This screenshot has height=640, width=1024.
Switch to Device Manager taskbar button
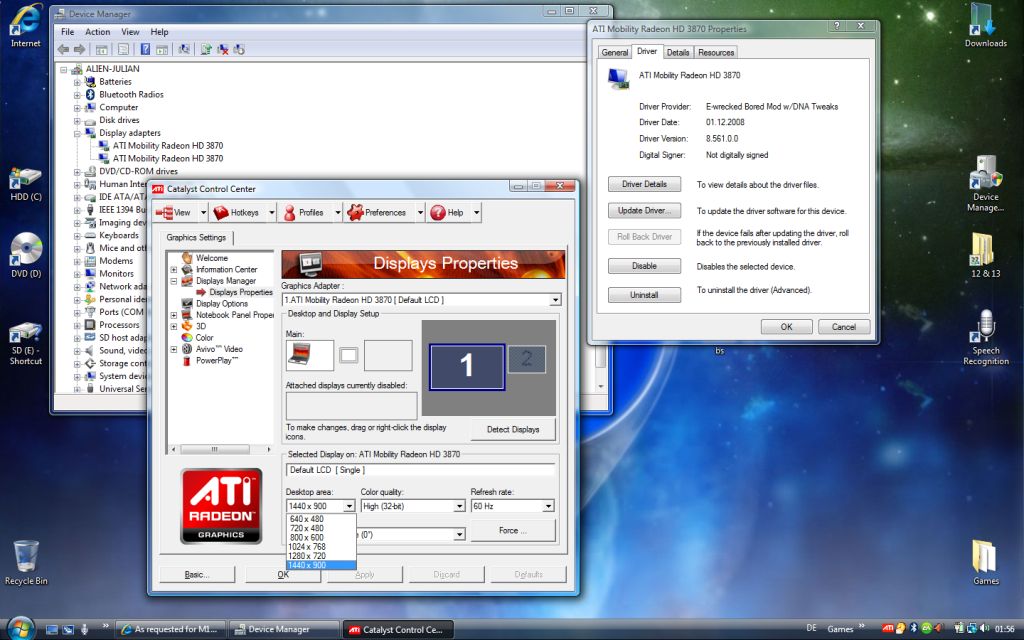pos(284,630)
